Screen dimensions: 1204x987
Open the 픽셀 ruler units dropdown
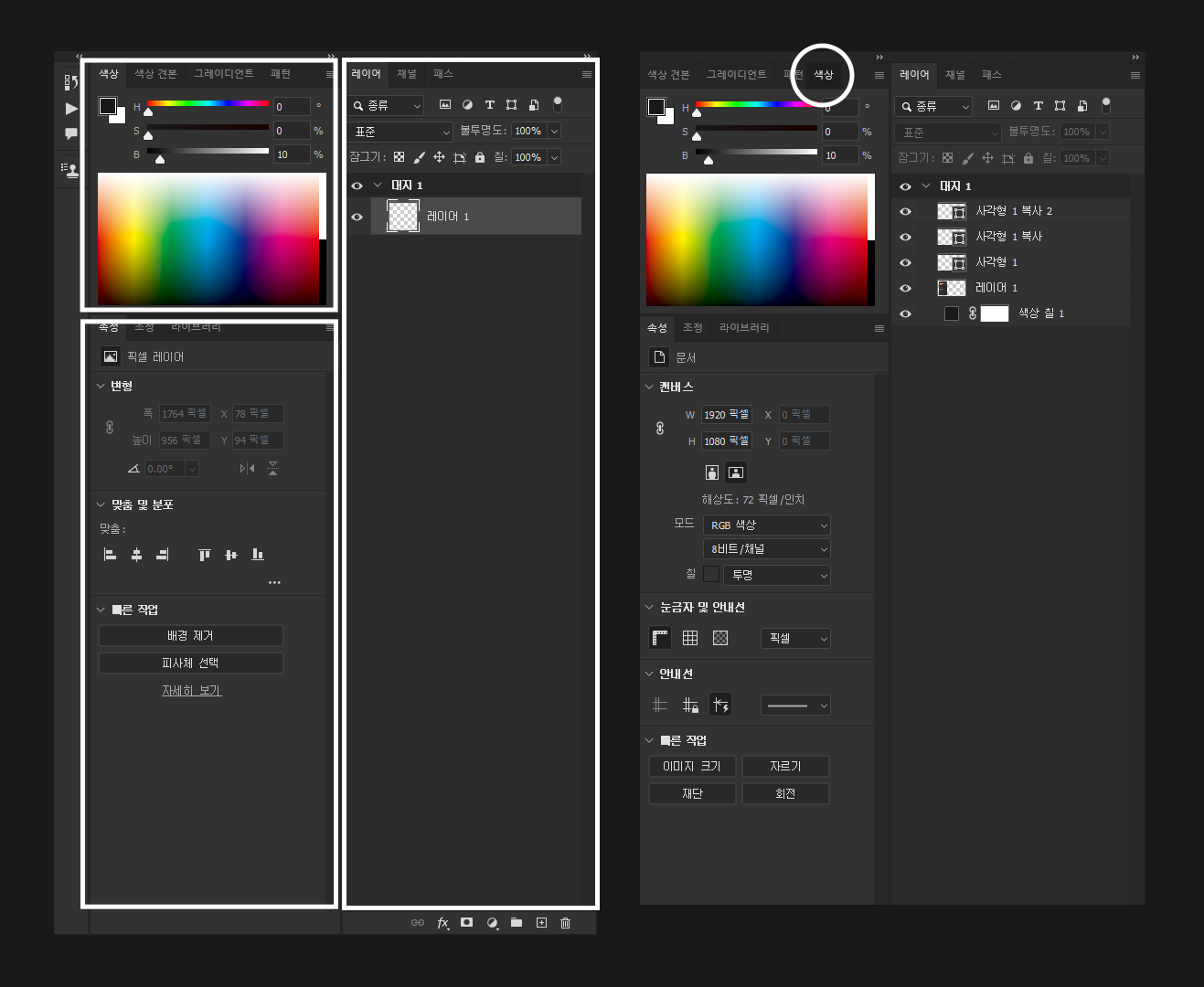pos(795,639)
